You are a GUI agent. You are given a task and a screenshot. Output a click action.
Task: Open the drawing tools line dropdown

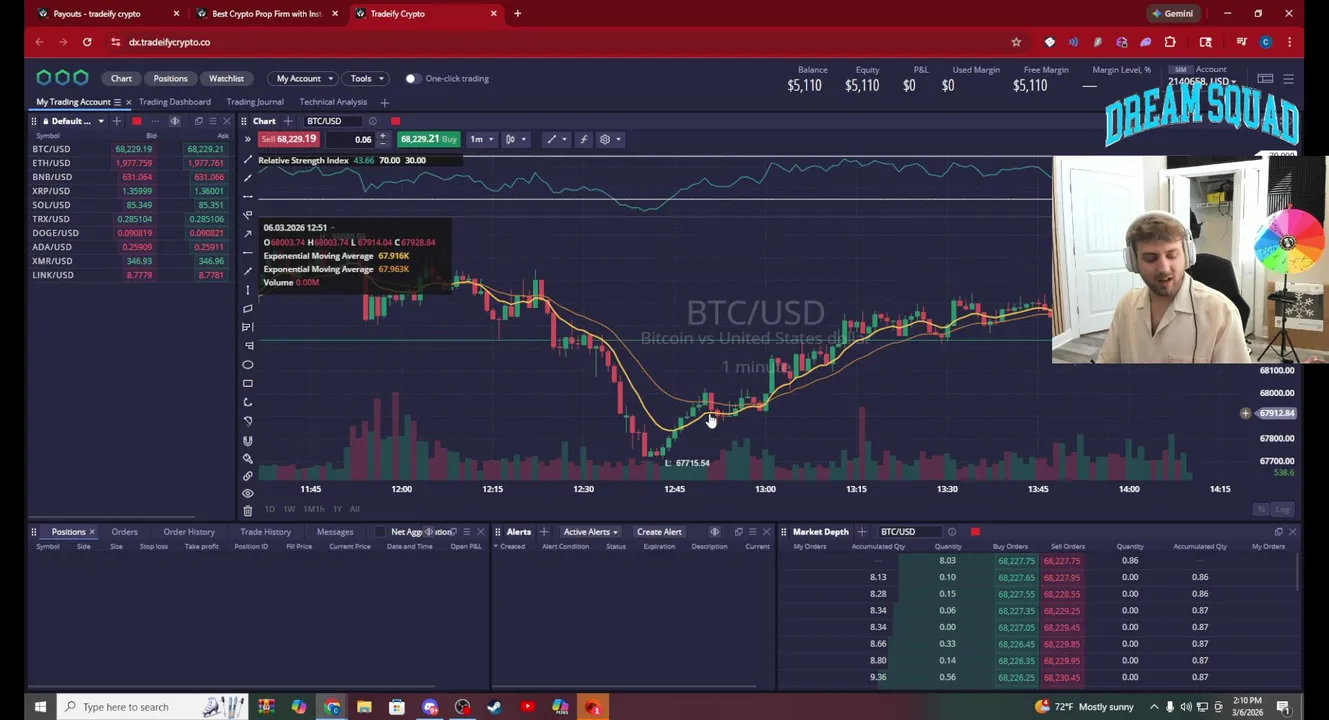pyautogui.click(x=556, y=139)
